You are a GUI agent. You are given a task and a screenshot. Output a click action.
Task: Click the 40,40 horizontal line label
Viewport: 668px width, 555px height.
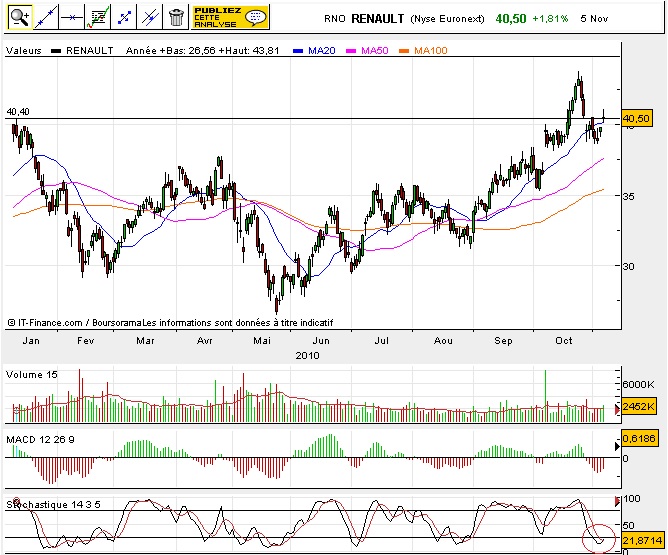(18, 112)
